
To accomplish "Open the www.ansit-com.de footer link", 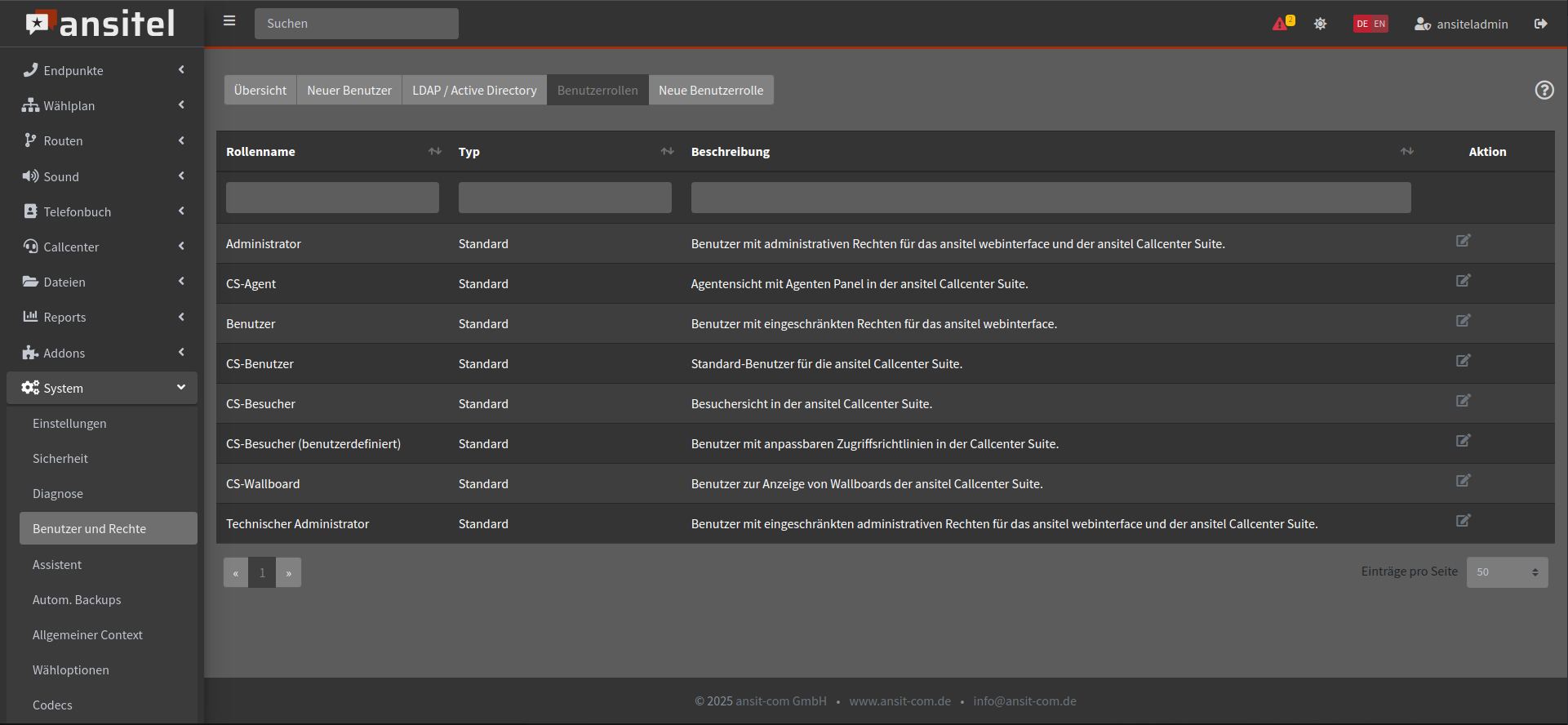I will tap(899, 701).
